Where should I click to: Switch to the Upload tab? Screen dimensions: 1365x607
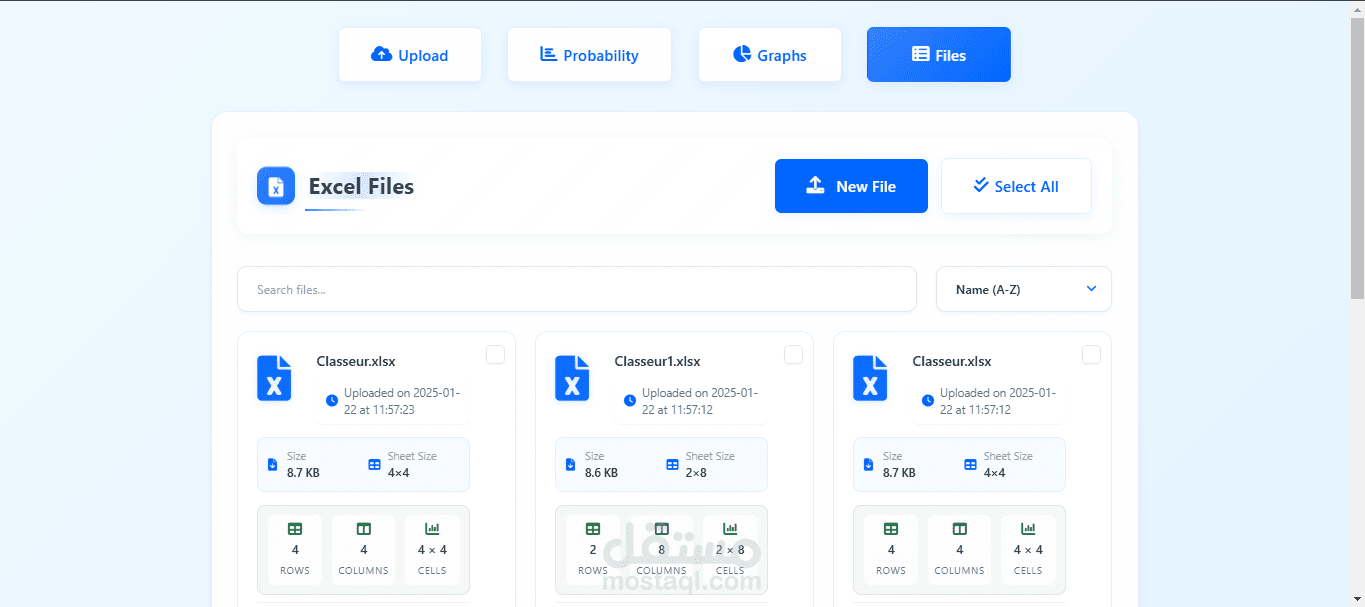coord(410,55)
